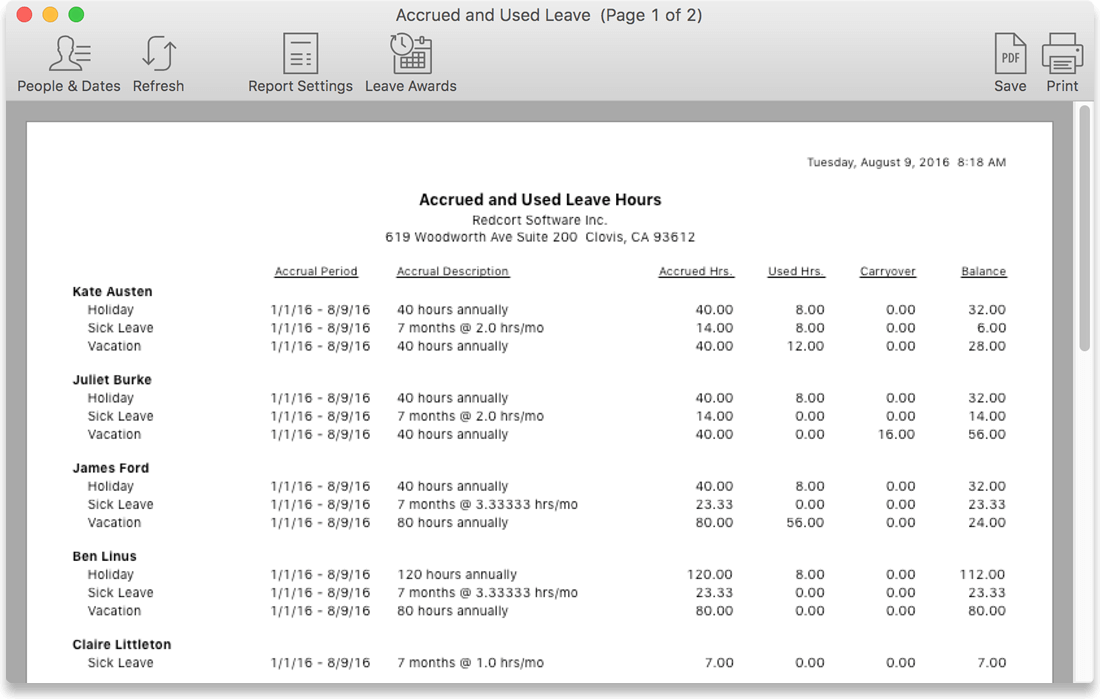Click Ben Linus's Vacation accrued 80.00
Image resolution: width=1100 pixels, height=699 pixels.
pos(714,611)
